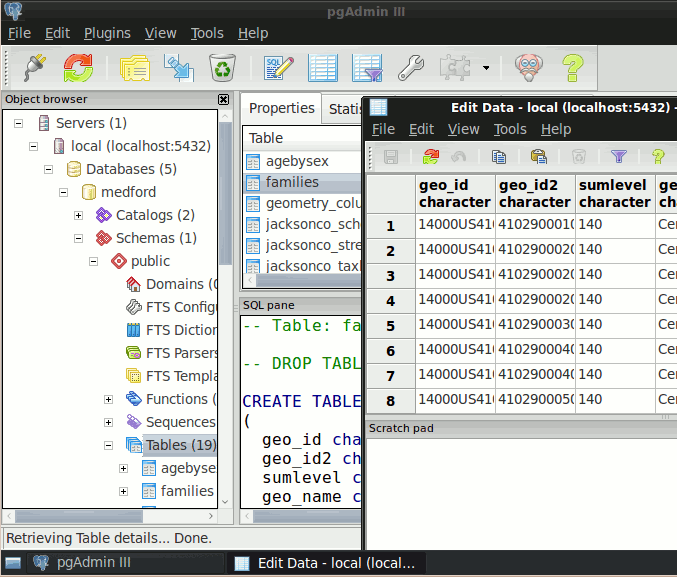This screenshot has width=677, height=577.
Task: Open plugins dropdown arrow in toolbar
Action: click(x=486, y=68)
